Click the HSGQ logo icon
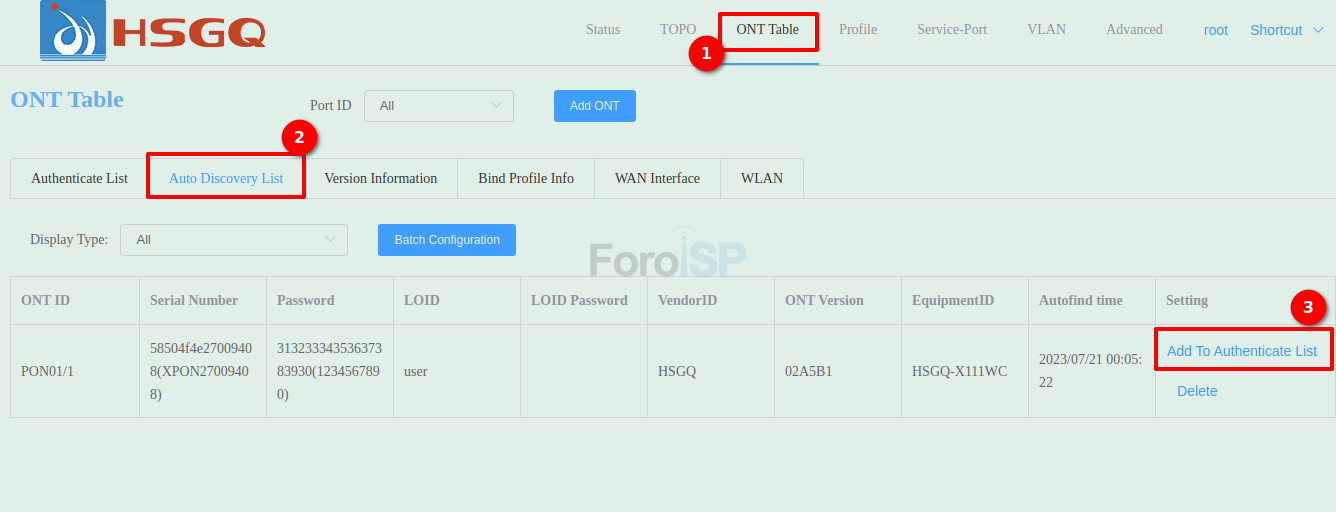Screen dimensions: 1336x512 (72, 31)
